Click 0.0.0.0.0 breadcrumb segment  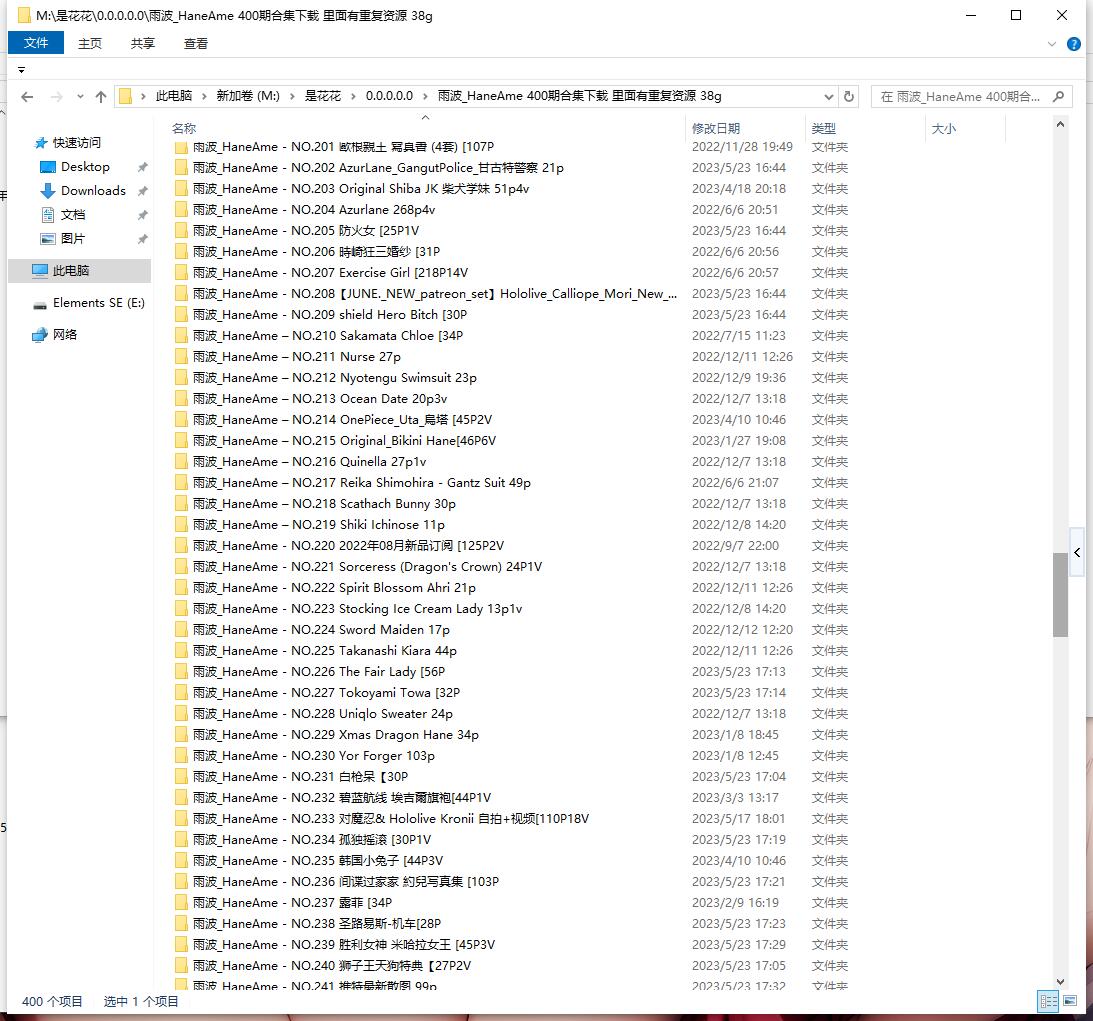click(x=389, y=96)
